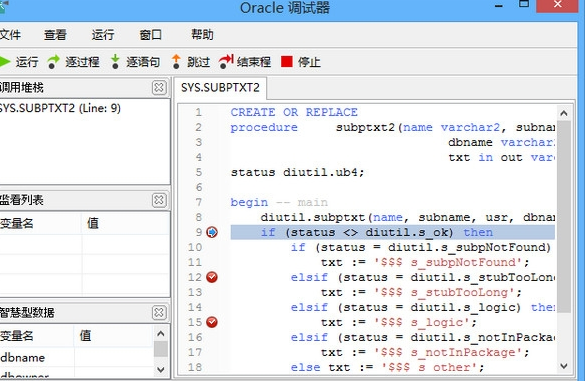Open the 查看 (View) menu

55,35
